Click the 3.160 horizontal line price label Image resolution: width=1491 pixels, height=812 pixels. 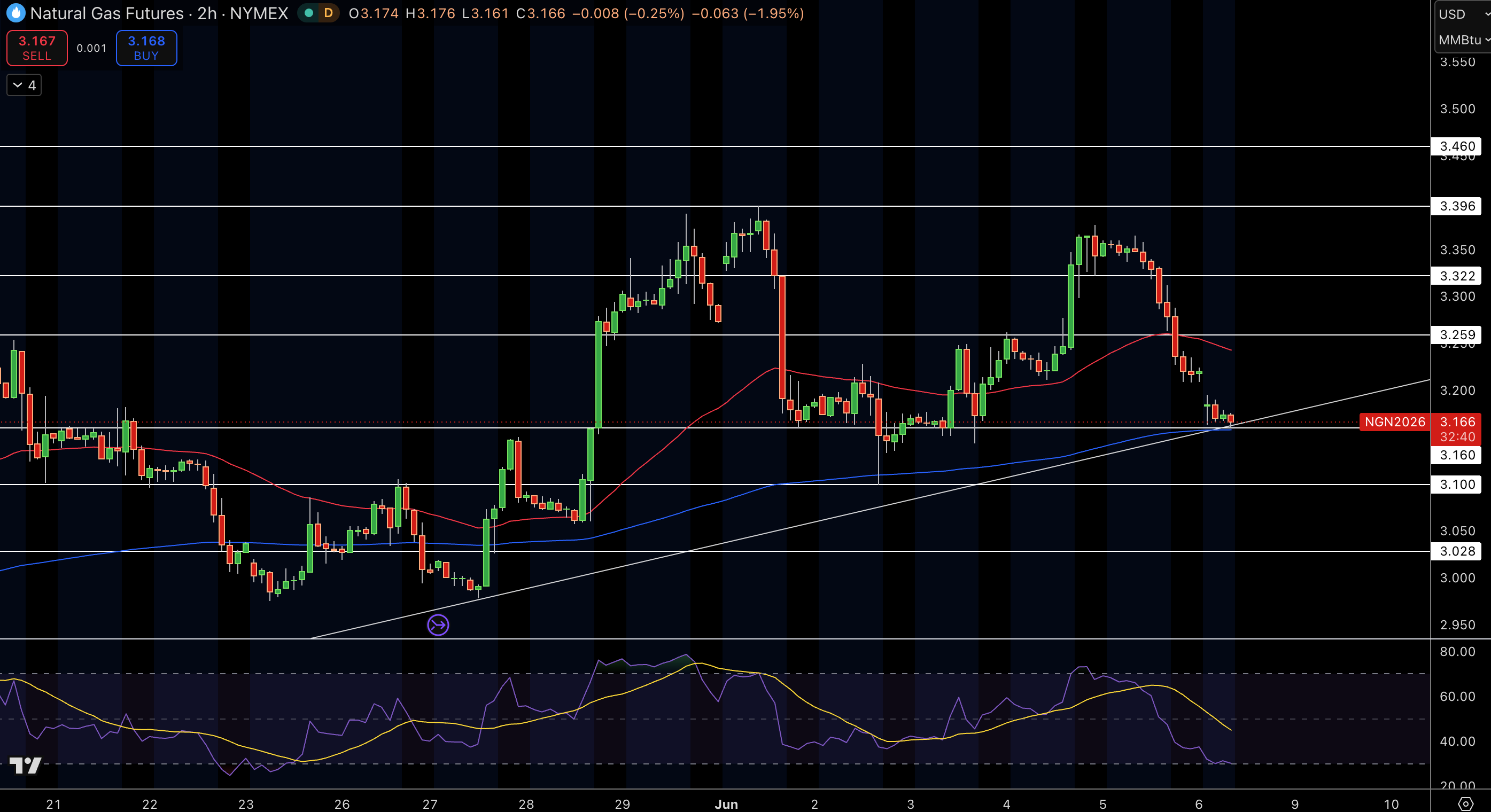point(1457,455)
